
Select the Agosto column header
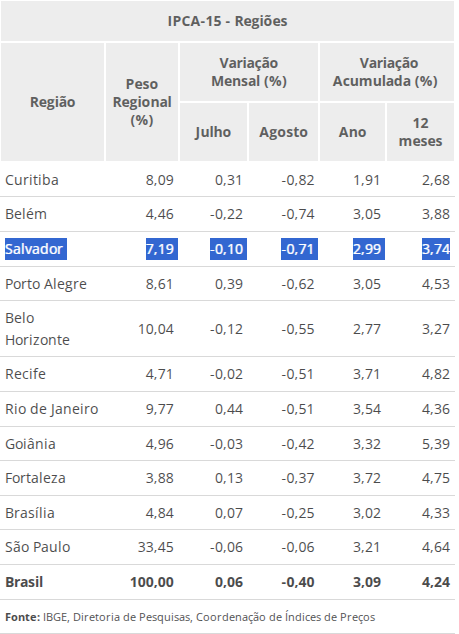(x=283, y=132)
